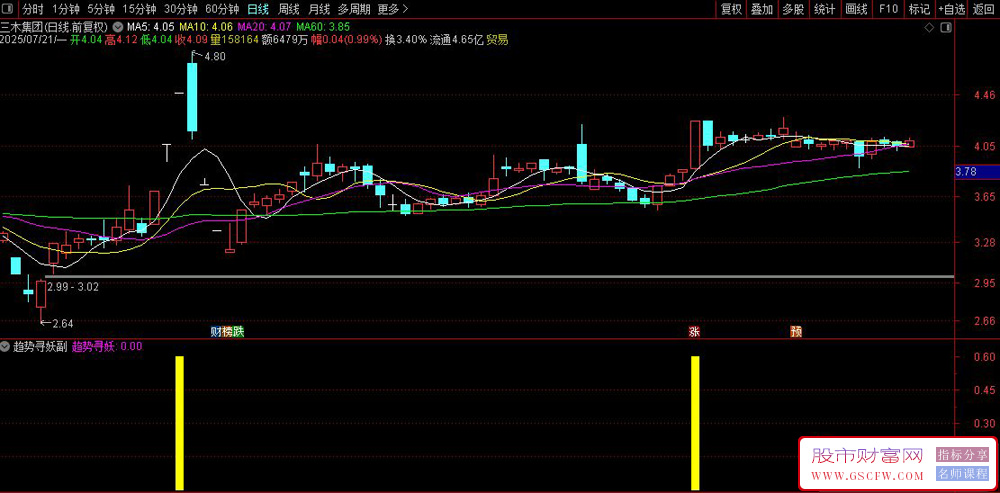Click the 2.99 - 3.02 gap label

coord(73,287)
